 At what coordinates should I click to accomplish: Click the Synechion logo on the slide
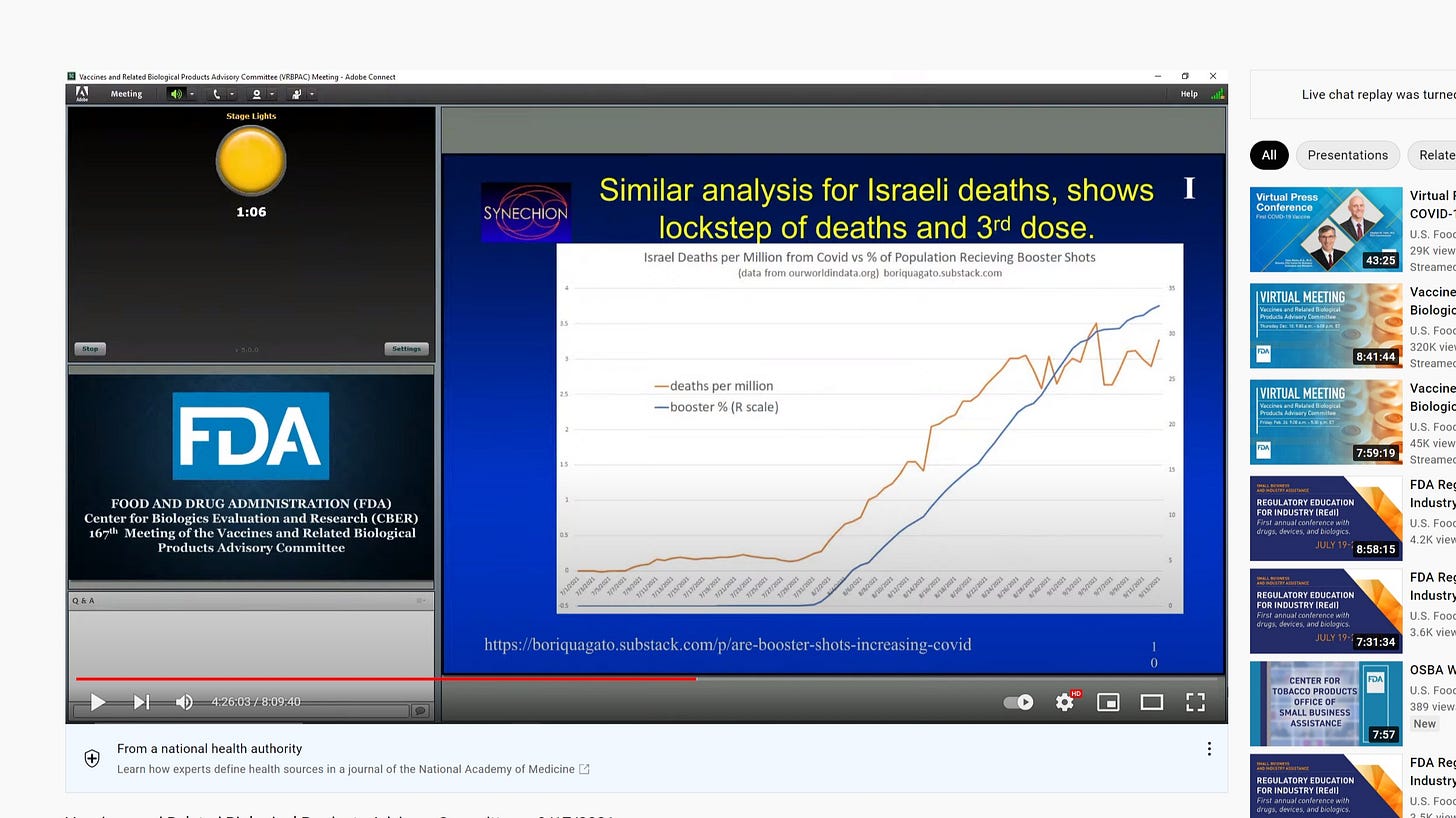(526, 212)
